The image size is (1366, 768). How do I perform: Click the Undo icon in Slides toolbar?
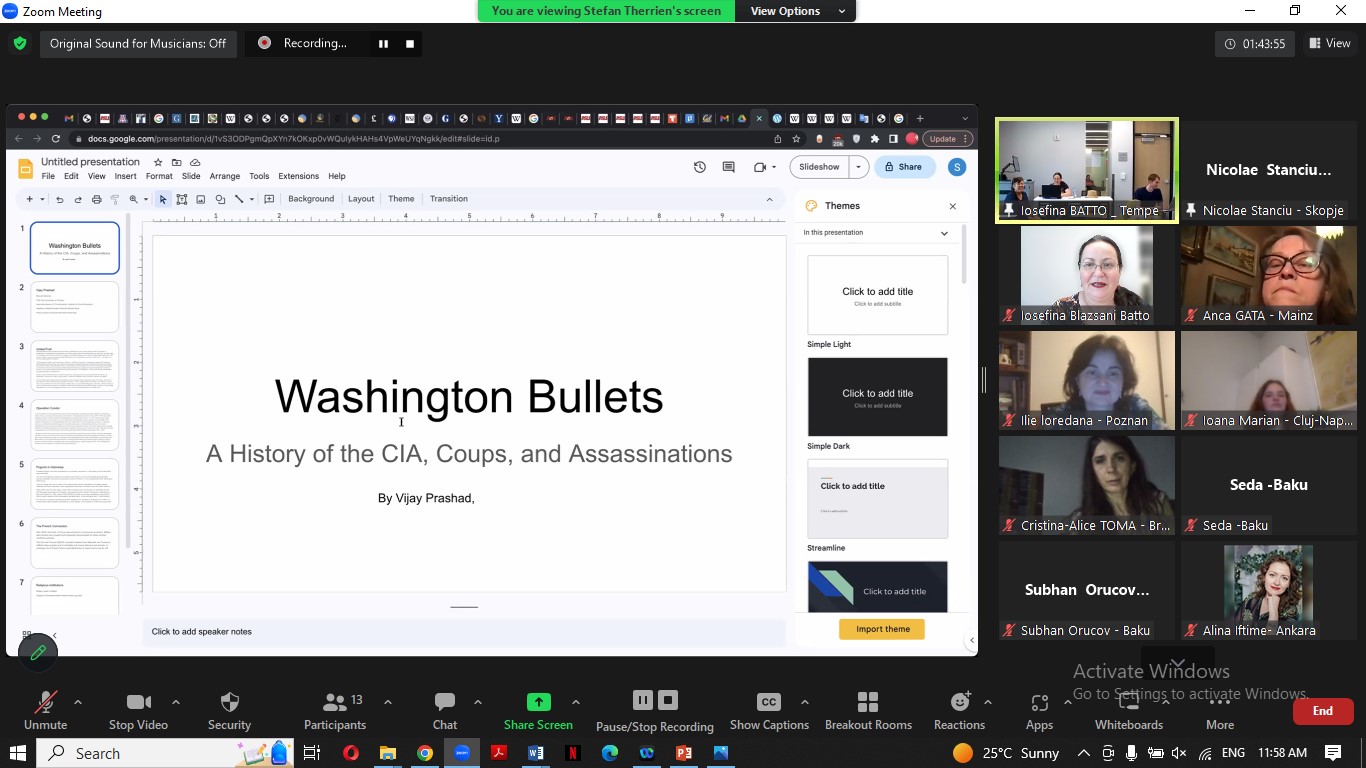59,199
